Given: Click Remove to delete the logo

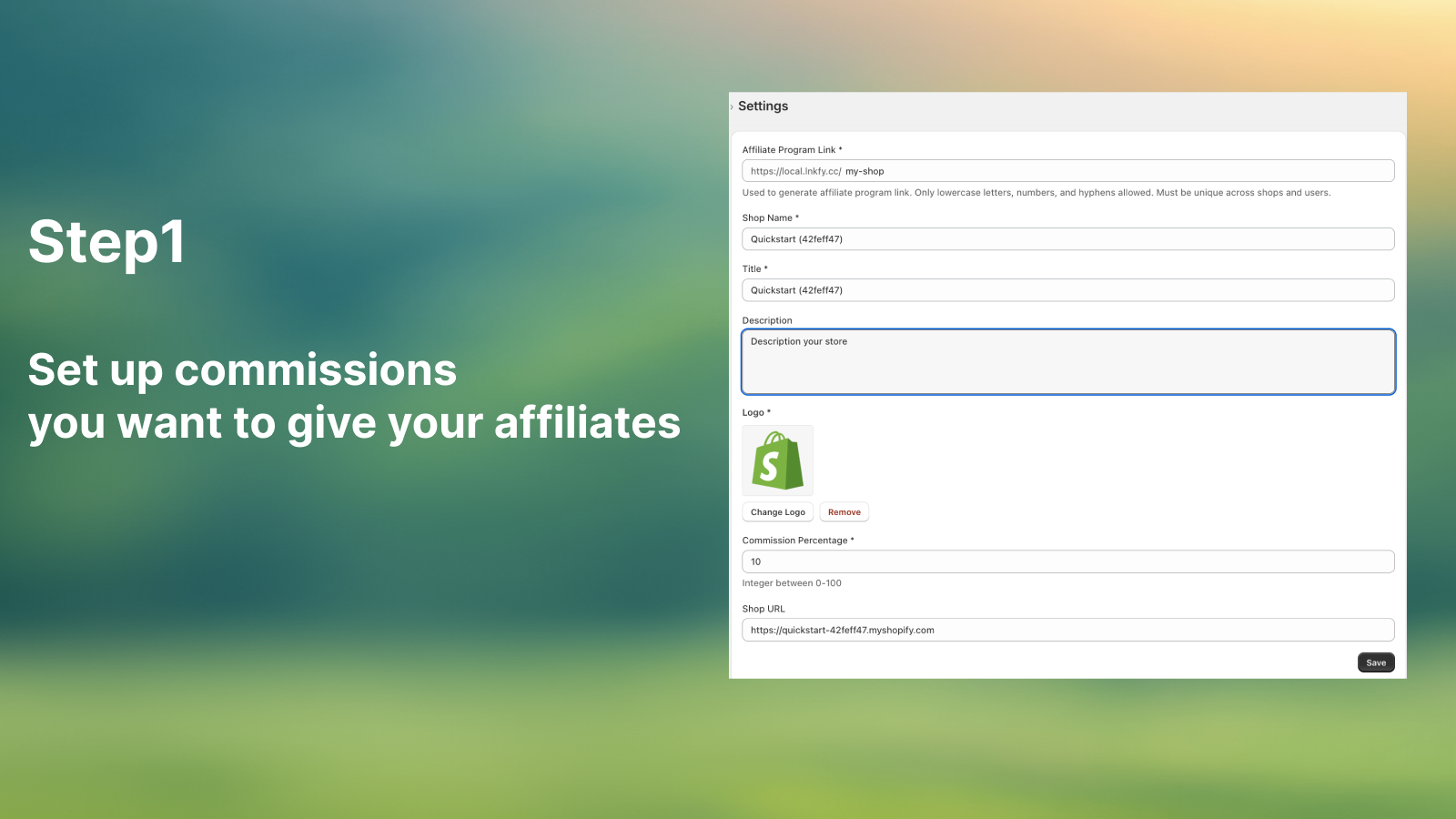Looking at the screenshot, I should point(844,511).
